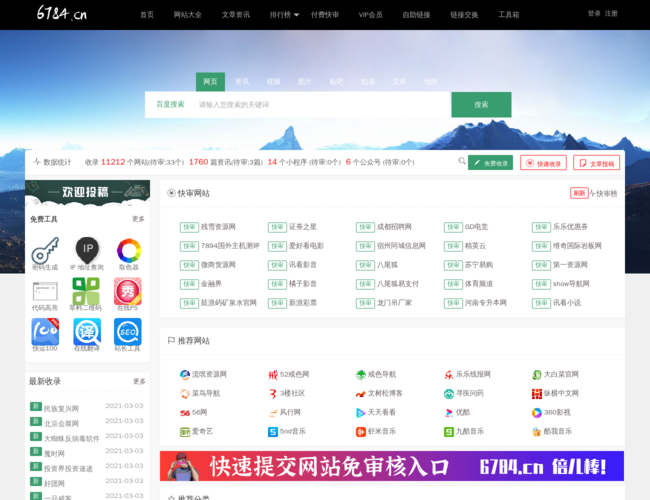The width and height of the screenshot is (650, 500).
Task: Select the 资讯 search tab
Action: coord(242,82)
